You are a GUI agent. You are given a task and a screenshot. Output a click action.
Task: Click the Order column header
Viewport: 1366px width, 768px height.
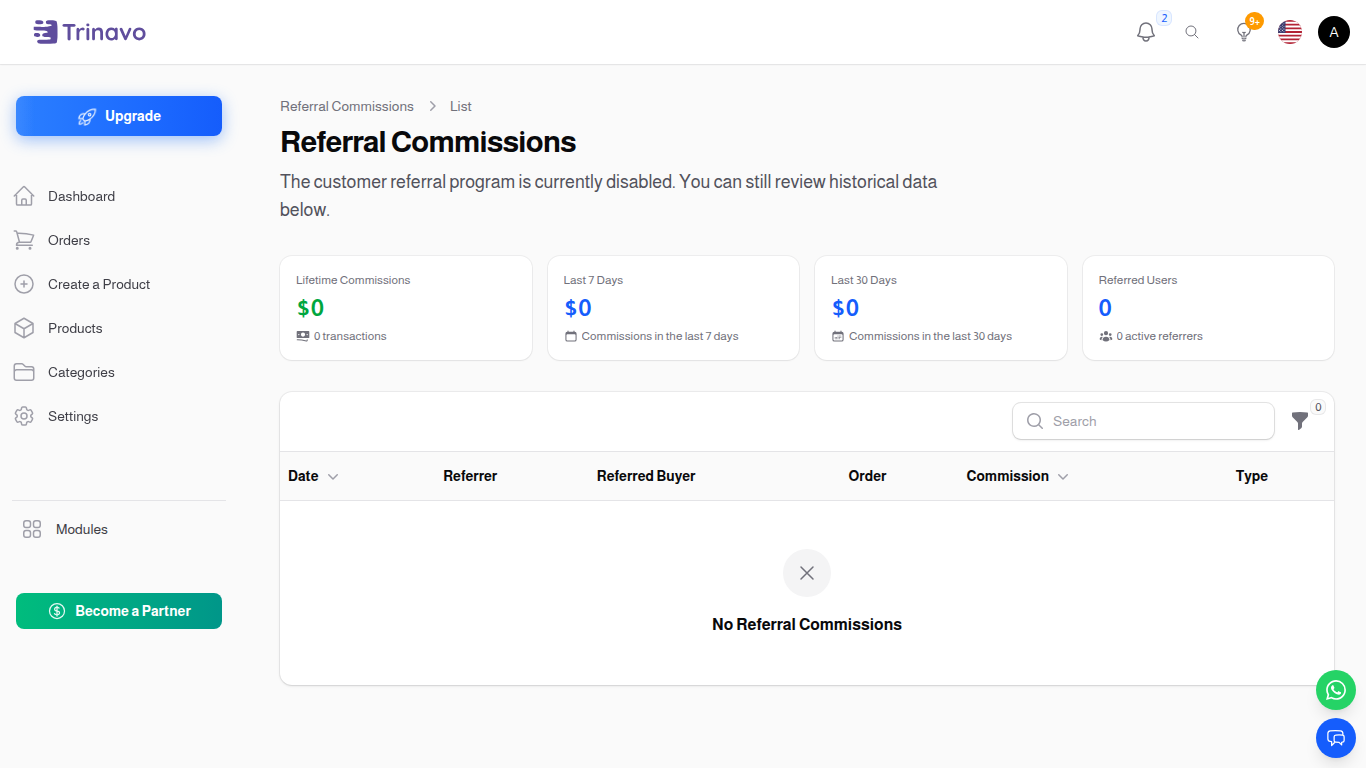(x=867, y=476)
